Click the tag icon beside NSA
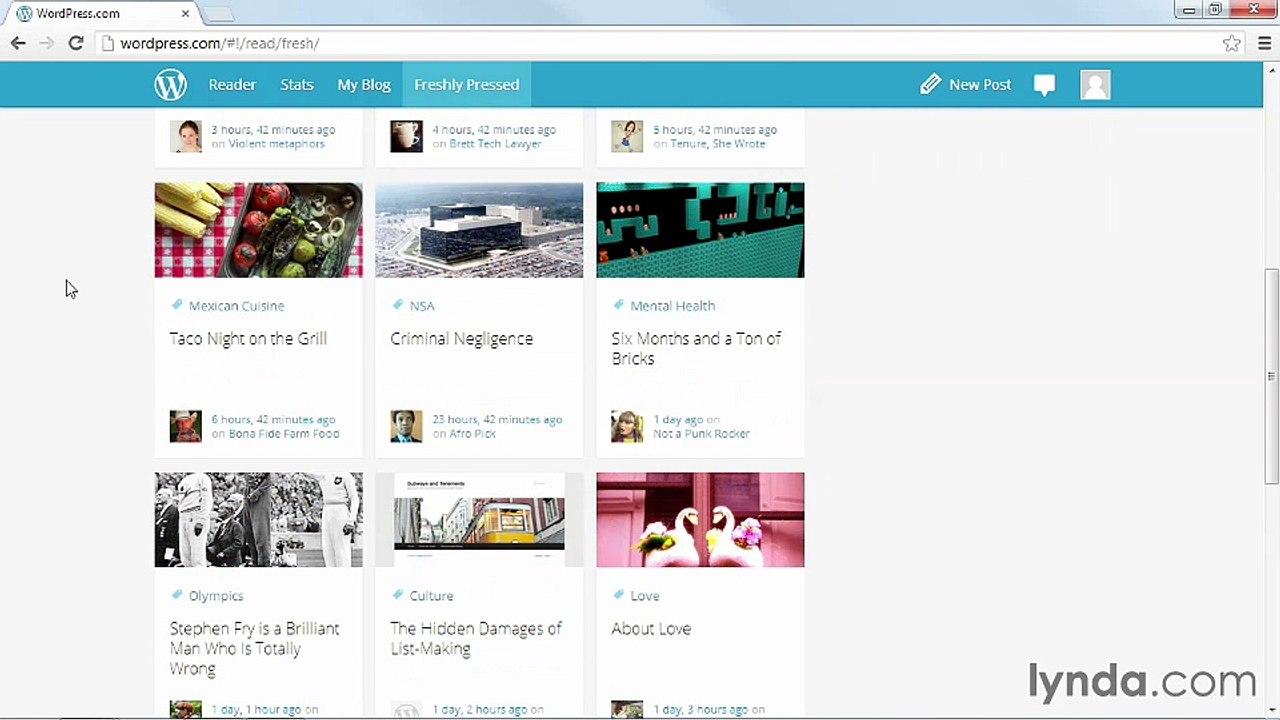 tap(398, 305)
